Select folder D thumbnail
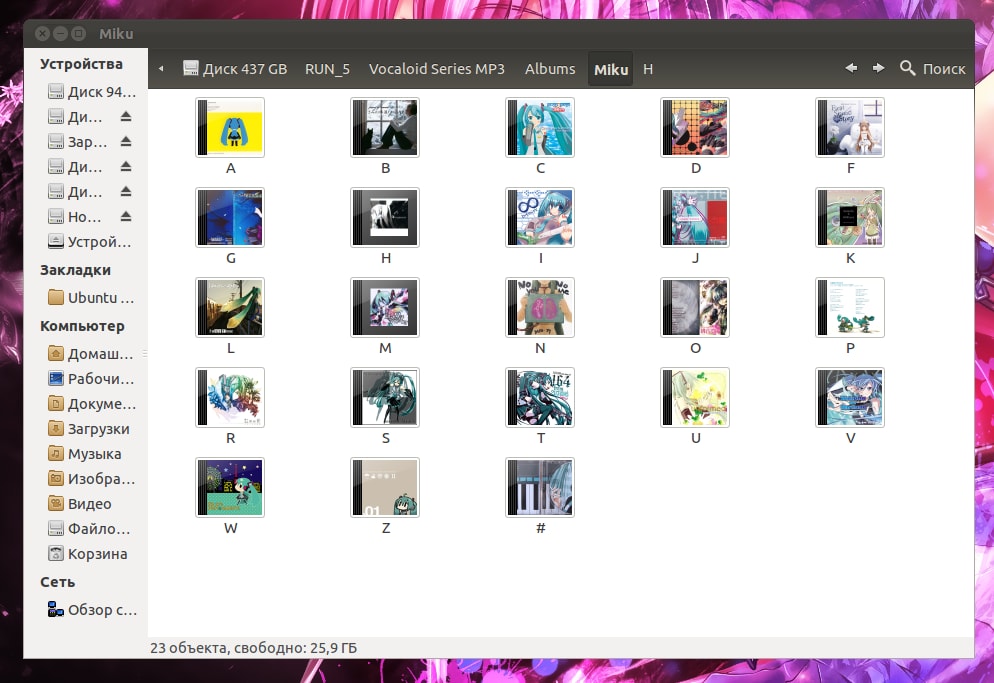Image resolution: width=994 pixels, height=683 pixels. (x=695, y=127)
